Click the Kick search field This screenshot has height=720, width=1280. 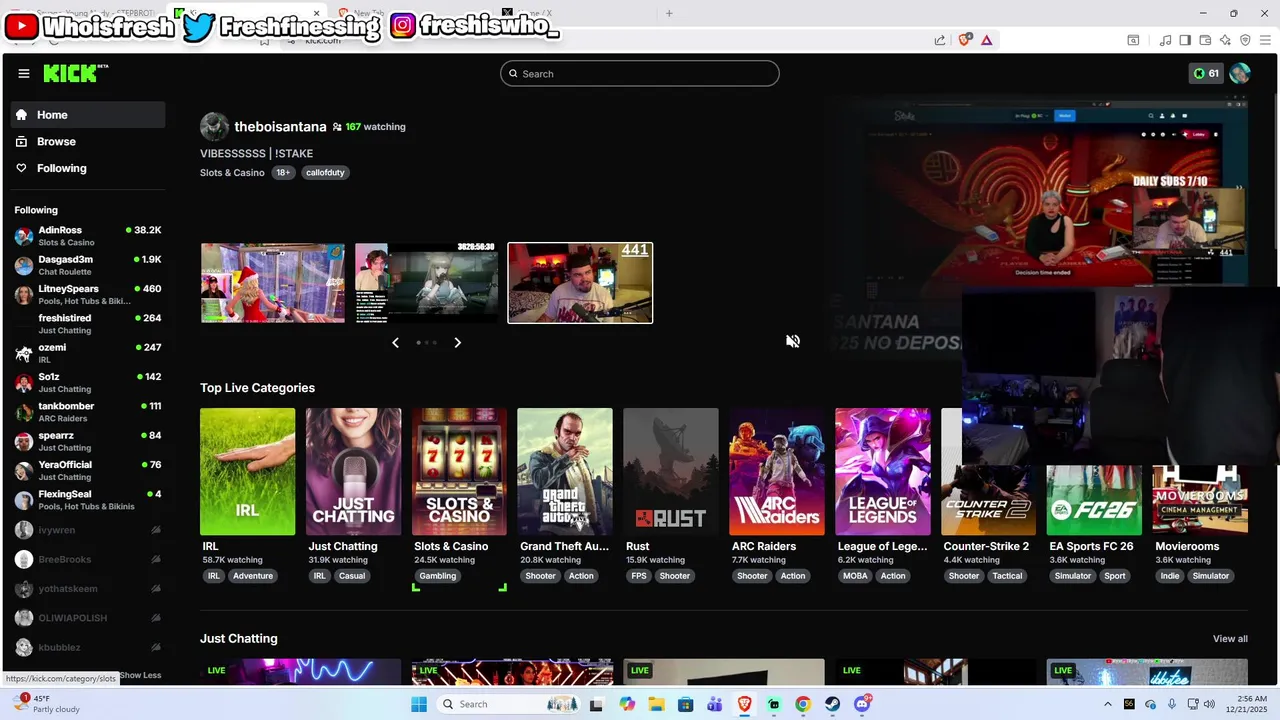point(640,74)
